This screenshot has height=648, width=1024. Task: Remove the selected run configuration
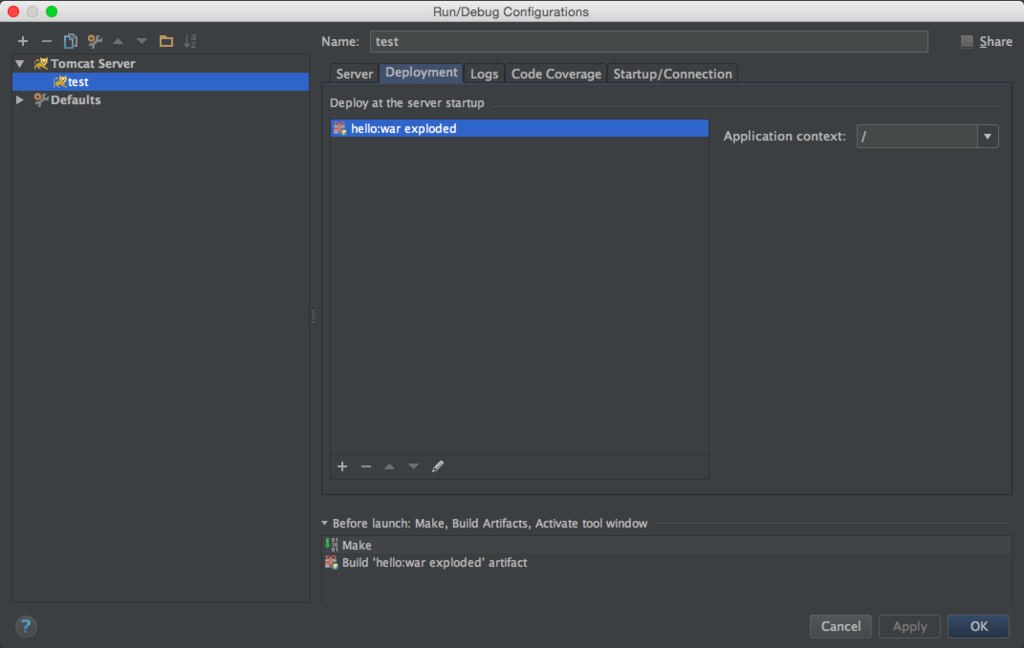click(x=46, y=41)
